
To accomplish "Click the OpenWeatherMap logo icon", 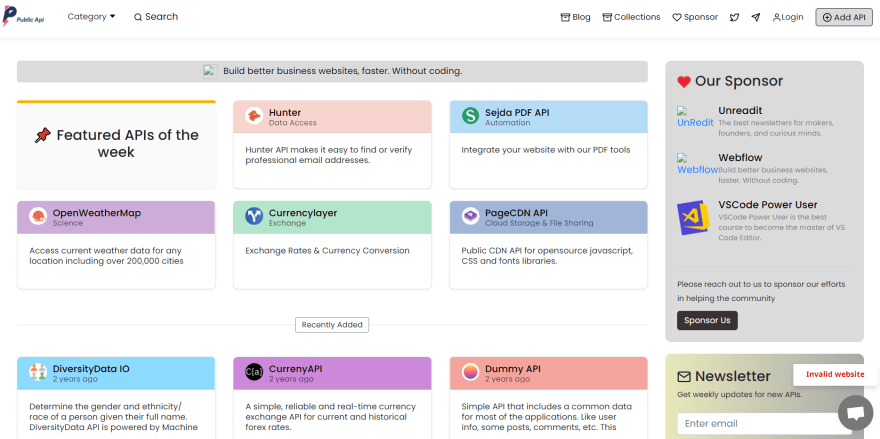I will (x=38, y=216).
